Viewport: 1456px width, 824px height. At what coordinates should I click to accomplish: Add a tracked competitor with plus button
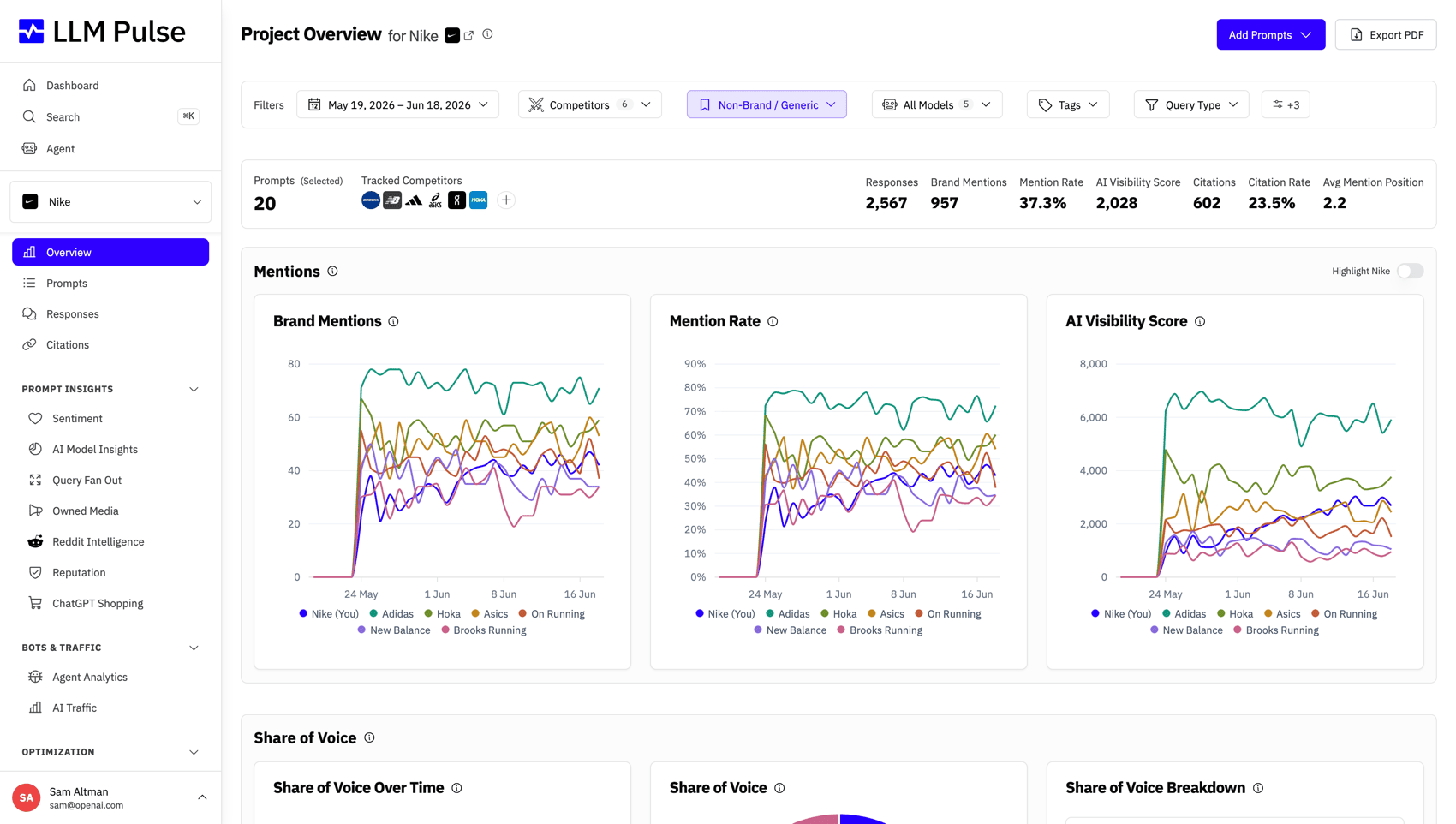pyautogui.click(x=506, y=200)
